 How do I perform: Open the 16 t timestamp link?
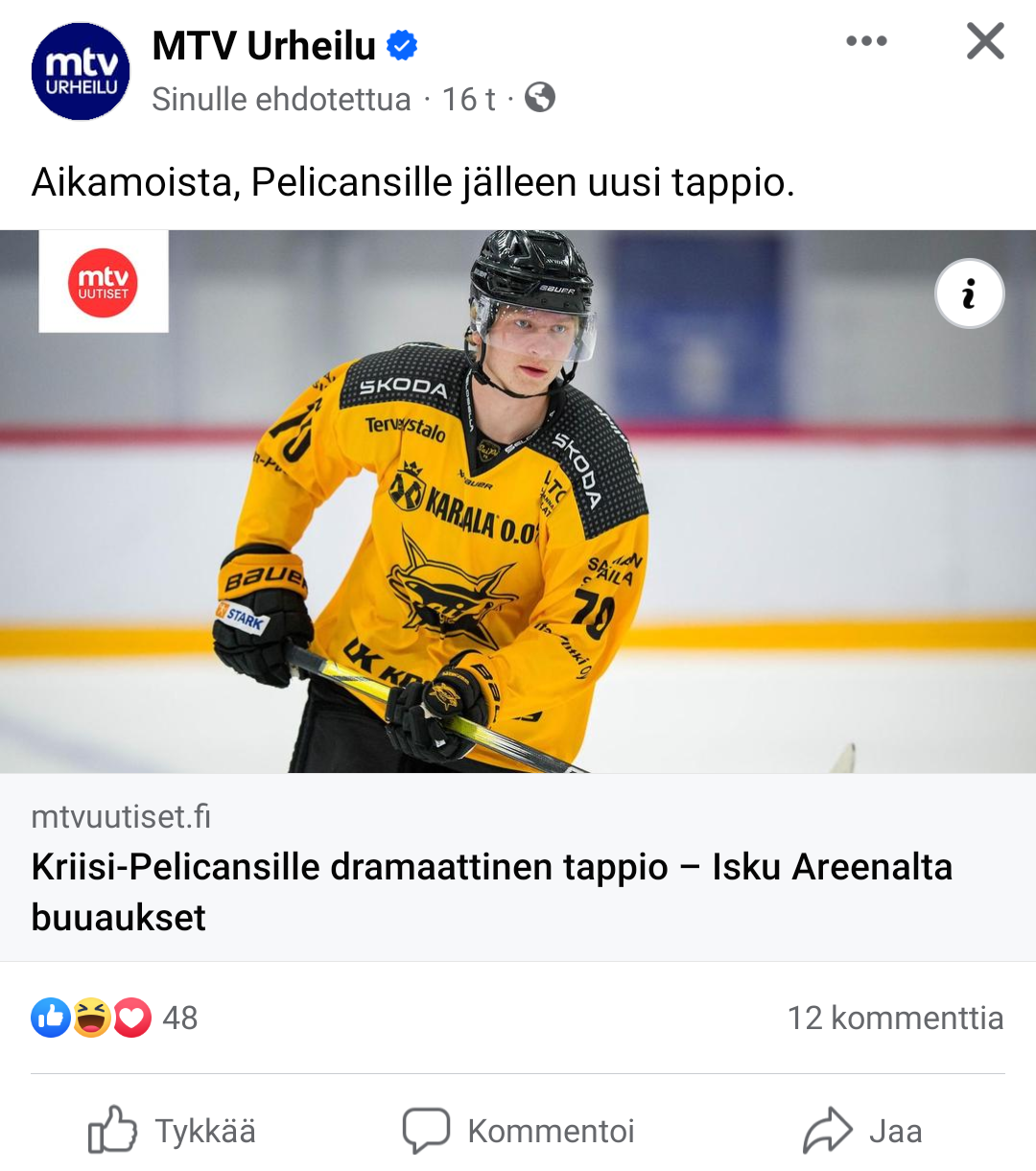coord(468,99)
